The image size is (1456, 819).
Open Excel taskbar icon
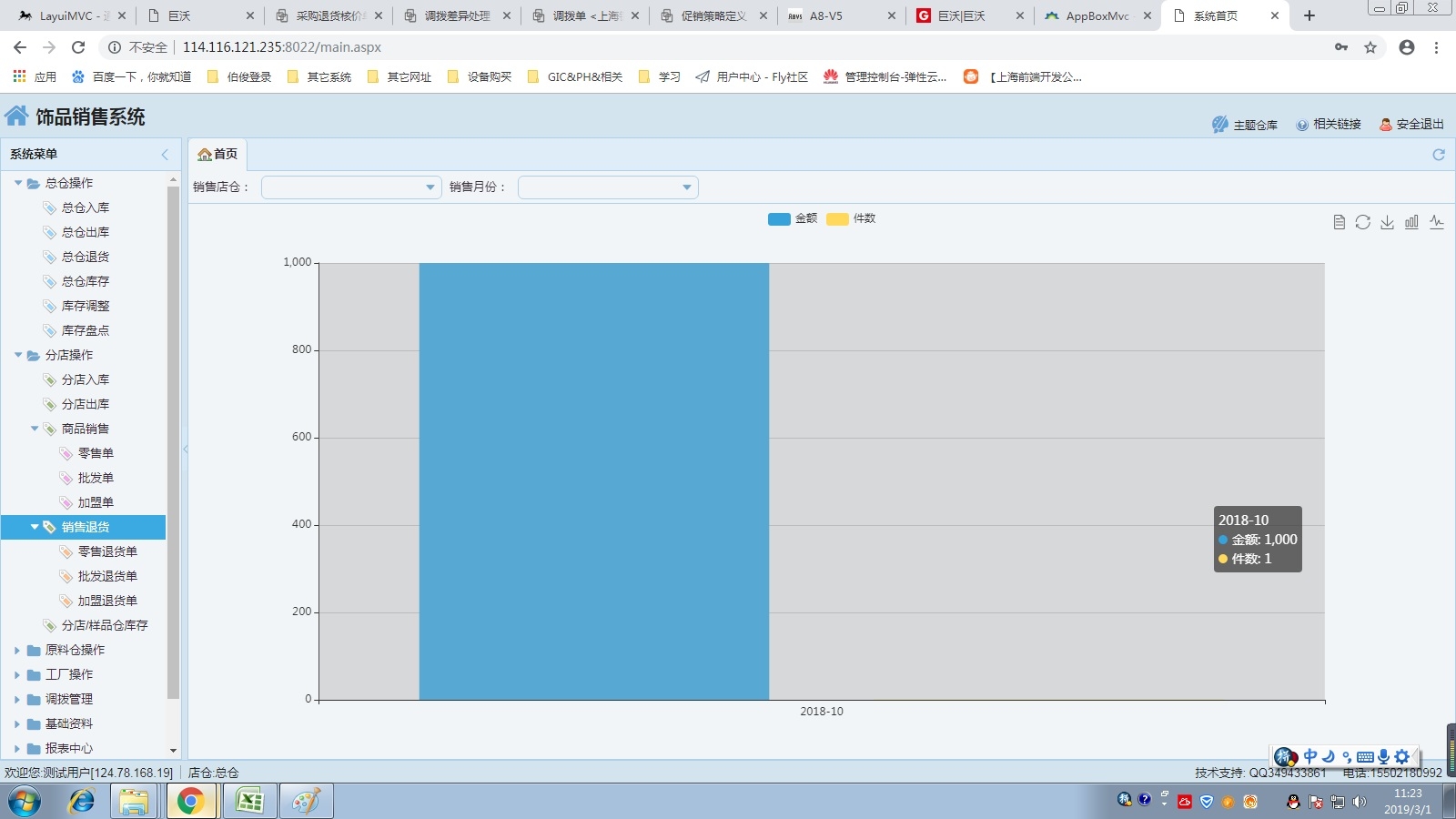(248, 802)
